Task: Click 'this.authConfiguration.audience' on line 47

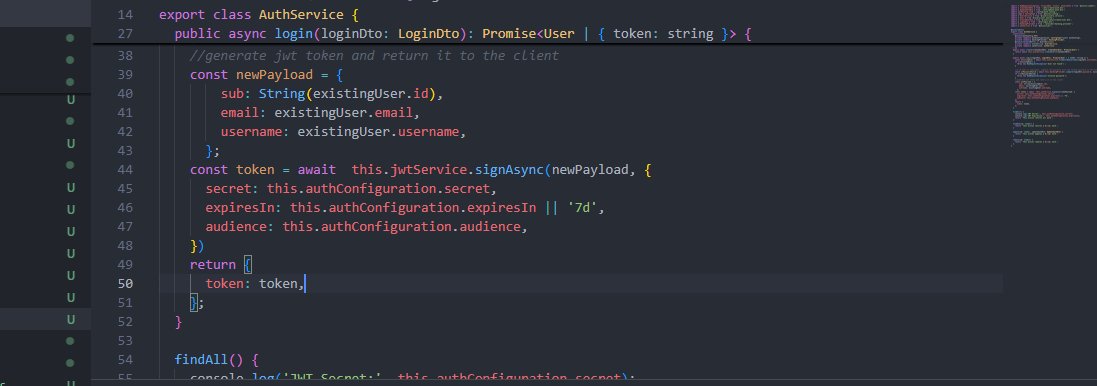Action: click(x=401, y=227)
